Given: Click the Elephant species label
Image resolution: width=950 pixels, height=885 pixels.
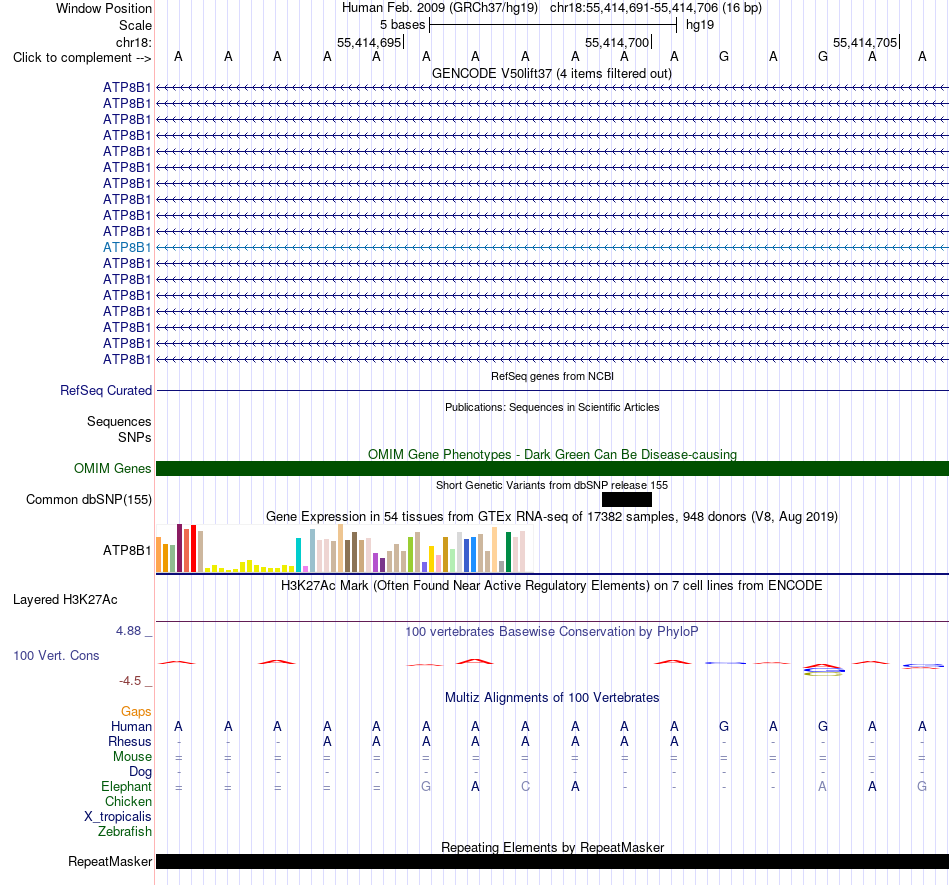Looking at the screenshot, I should tap(126, 786).
